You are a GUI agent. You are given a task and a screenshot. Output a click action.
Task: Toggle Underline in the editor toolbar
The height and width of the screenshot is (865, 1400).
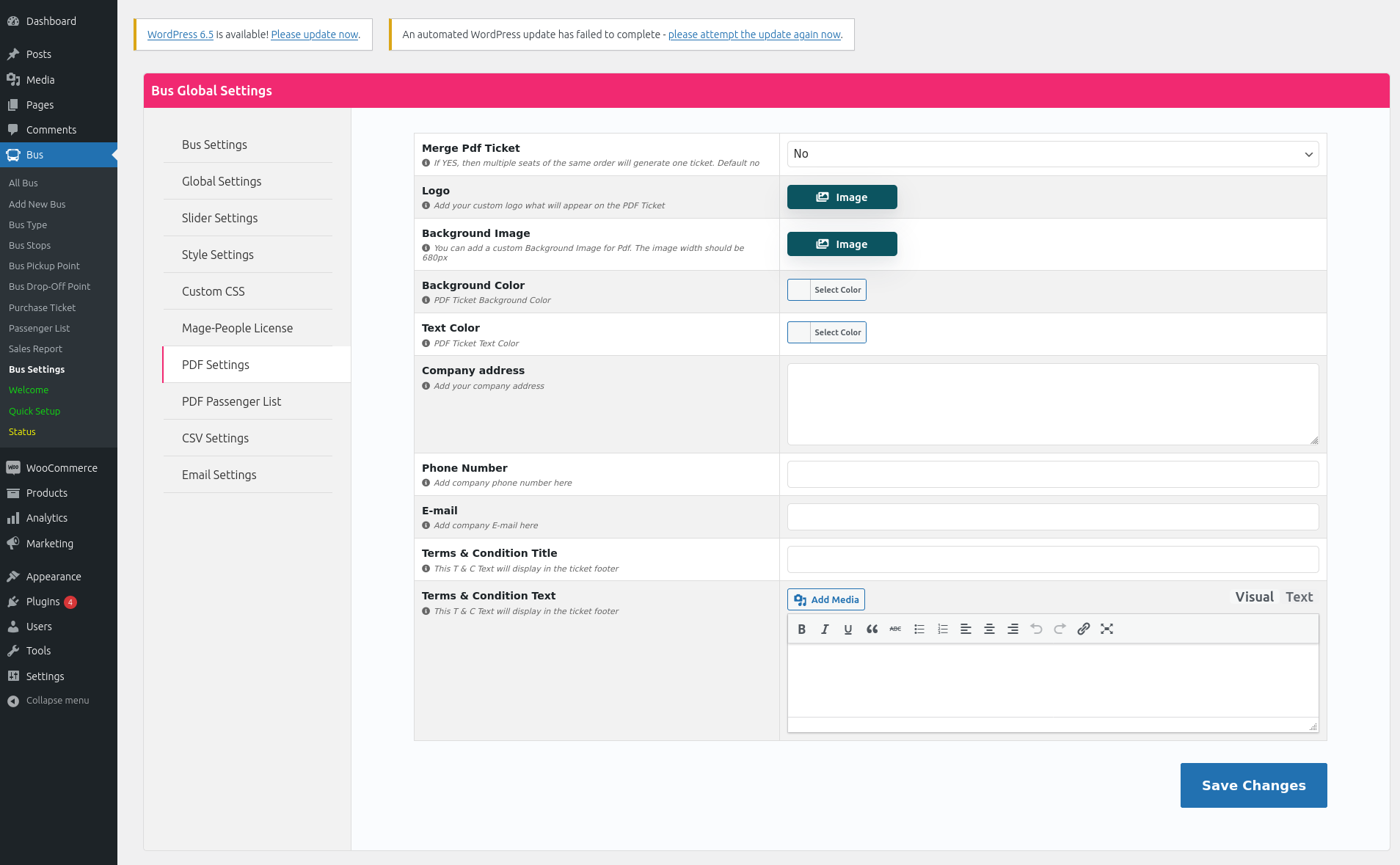tap(848, 629)
